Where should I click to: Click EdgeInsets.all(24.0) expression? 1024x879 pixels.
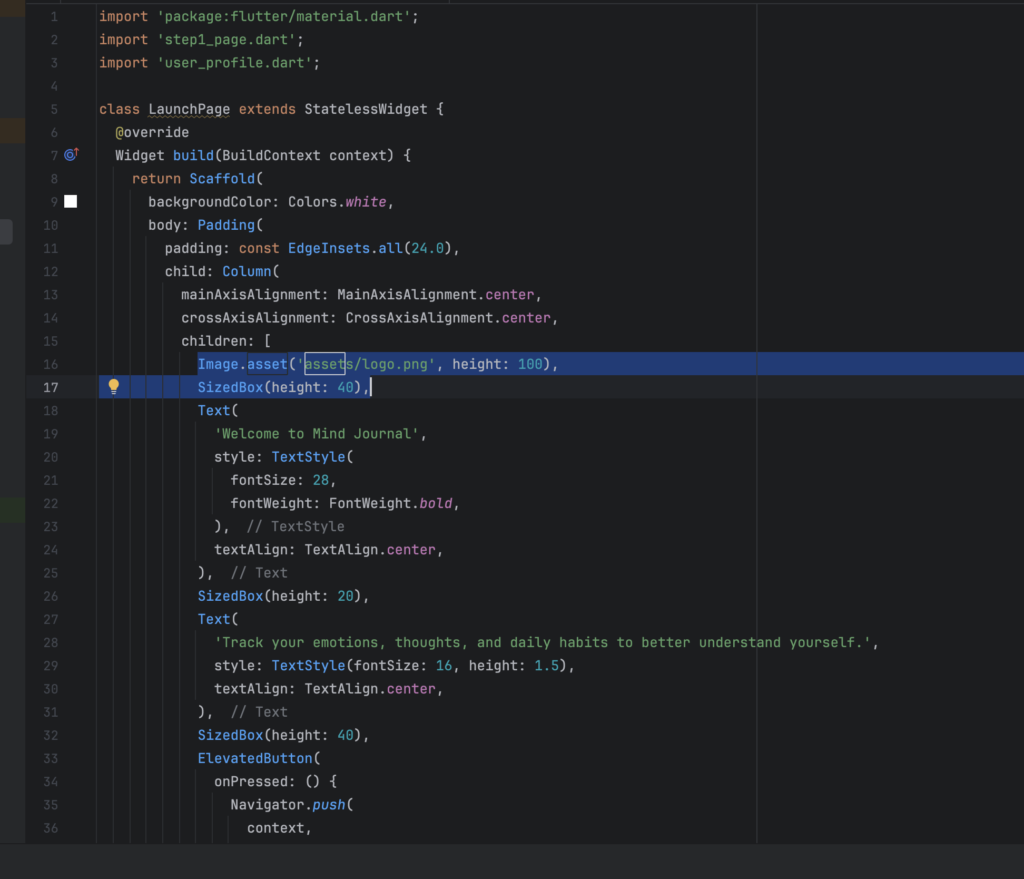[x=370, y=248]
